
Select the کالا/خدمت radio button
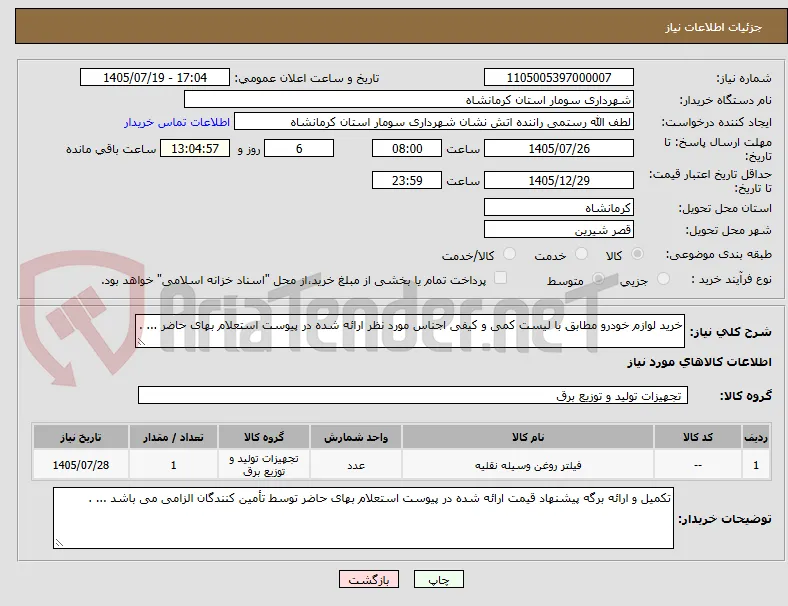point(509,254)
